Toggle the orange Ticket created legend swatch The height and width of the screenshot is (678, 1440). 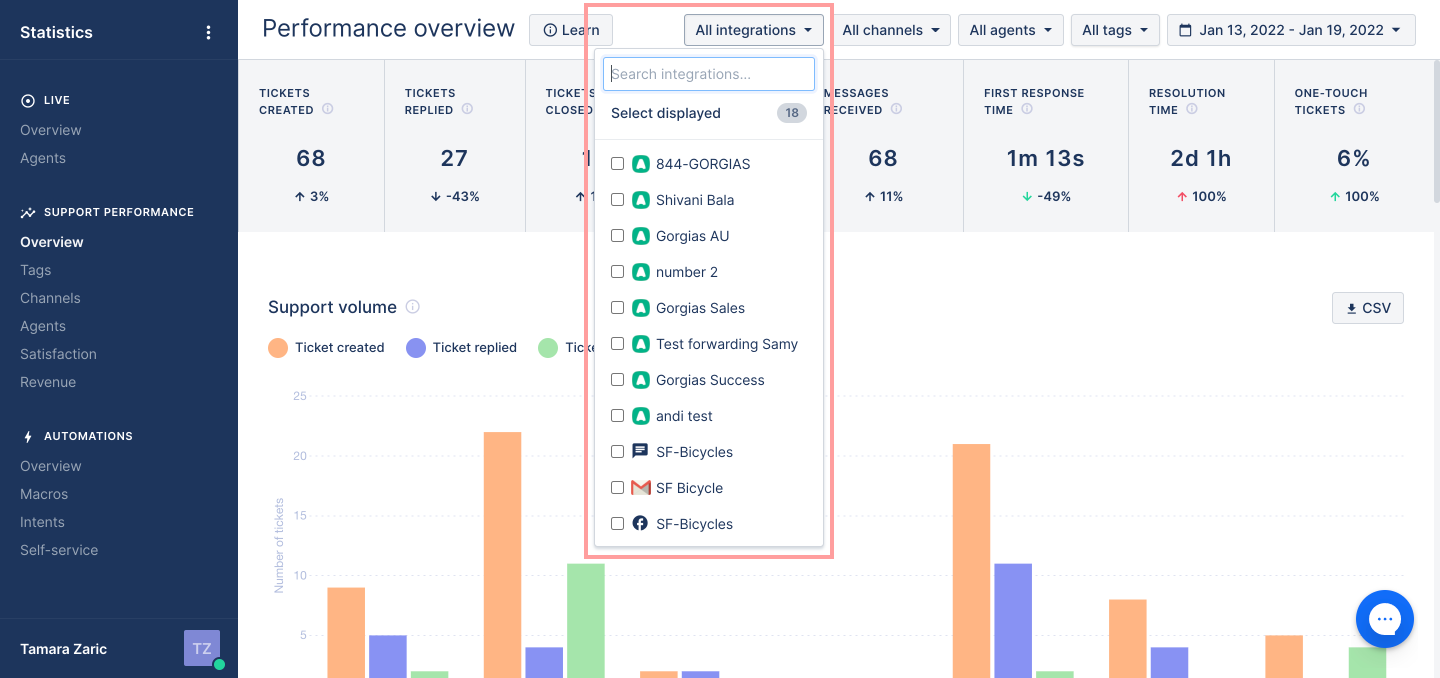point(278,348)
